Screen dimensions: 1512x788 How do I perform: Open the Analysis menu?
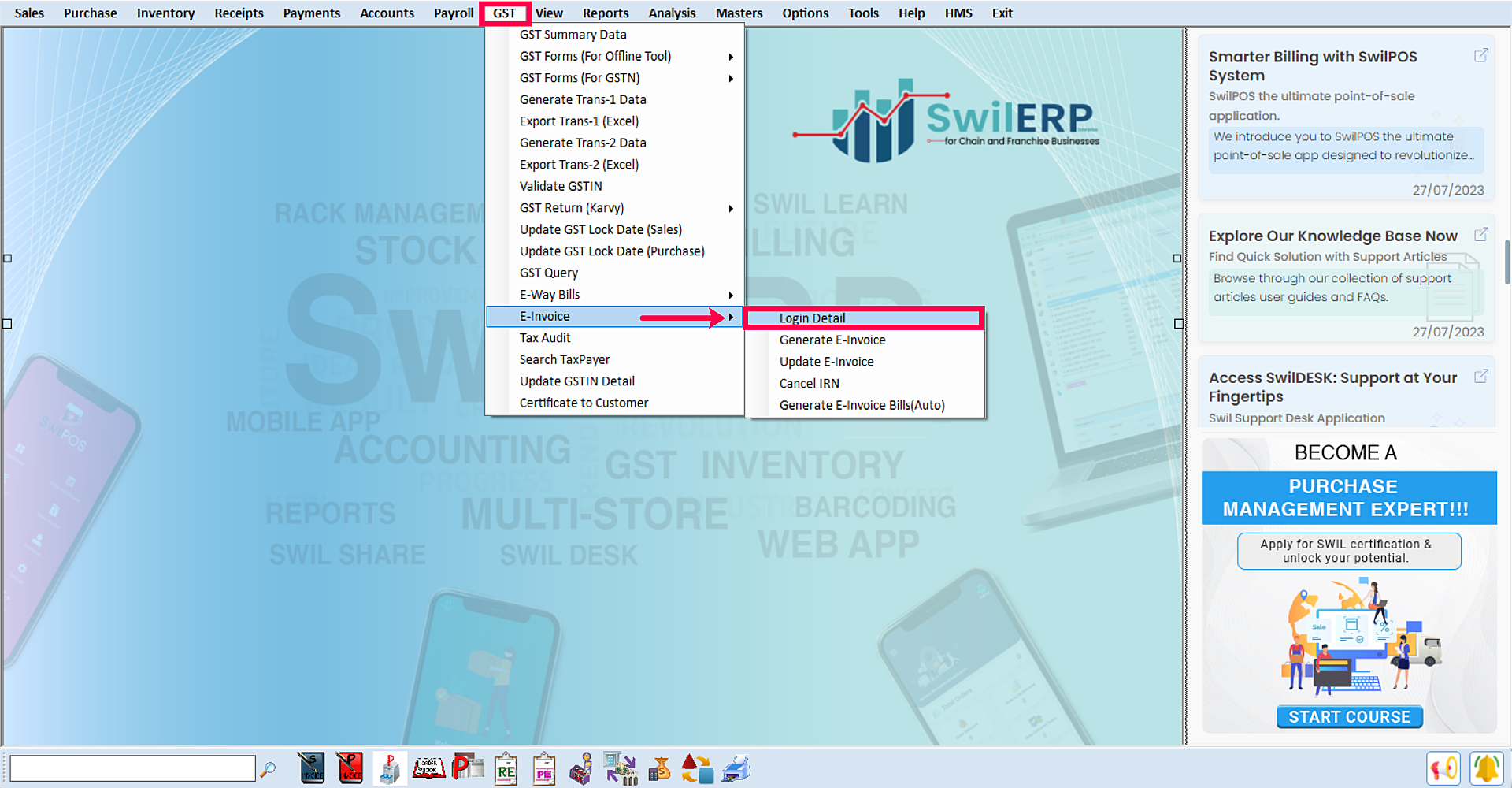pos(672,13)
